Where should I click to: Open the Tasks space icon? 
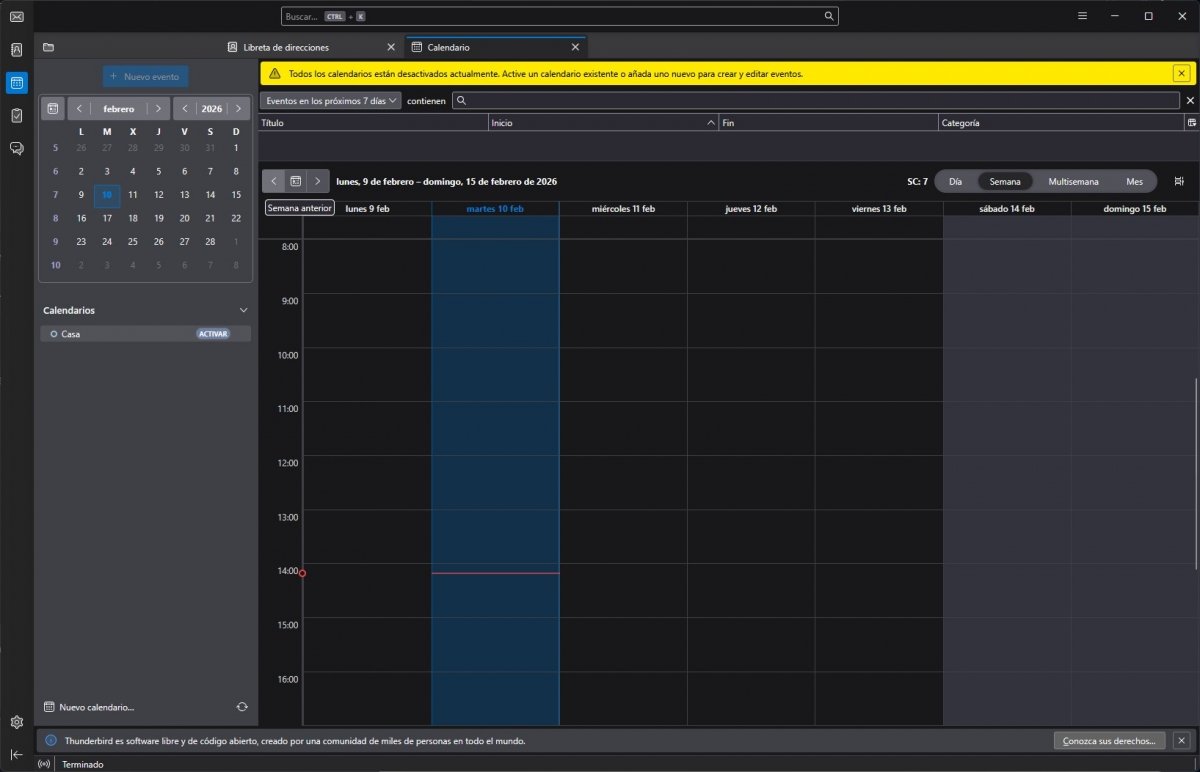point(16,115)
